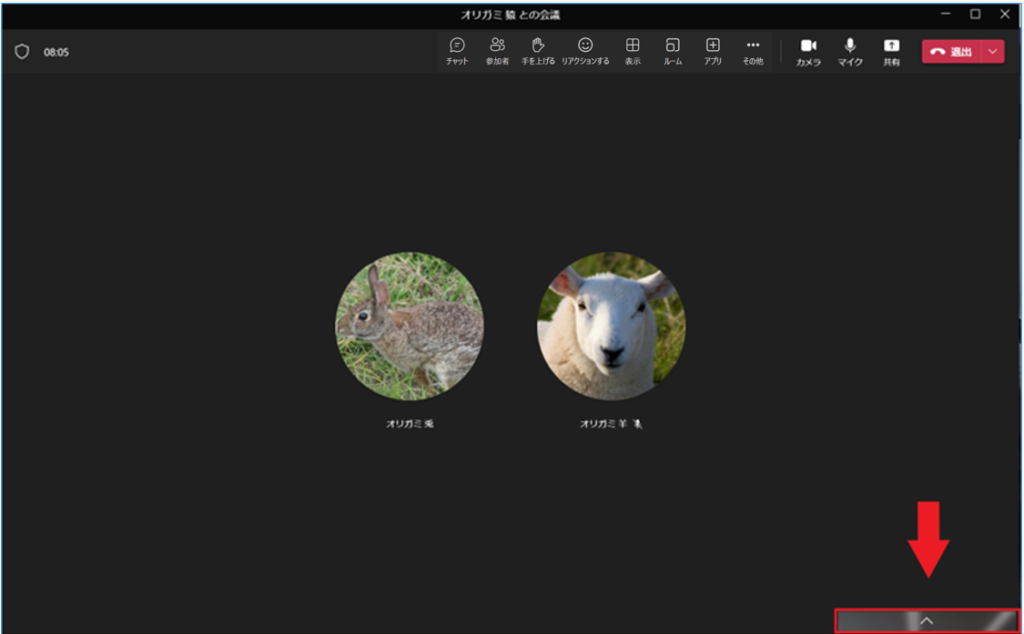Share your screen with 共有 icon

coord(891,51)
